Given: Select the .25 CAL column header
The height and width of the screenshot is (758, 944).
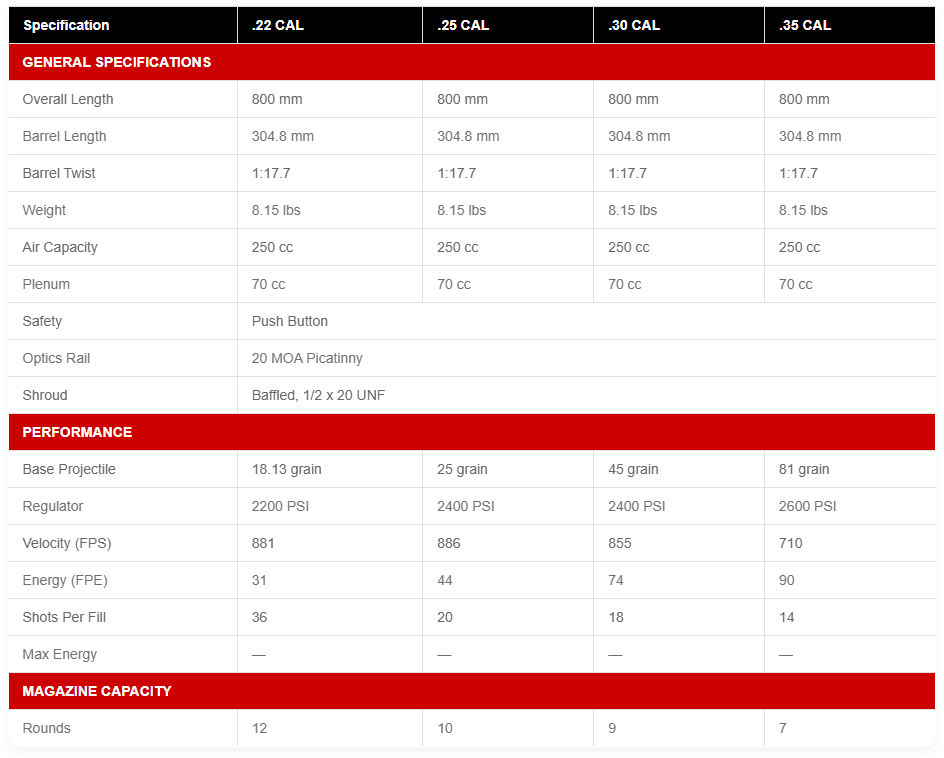Looking at the screenshot, I should point(463,25).
